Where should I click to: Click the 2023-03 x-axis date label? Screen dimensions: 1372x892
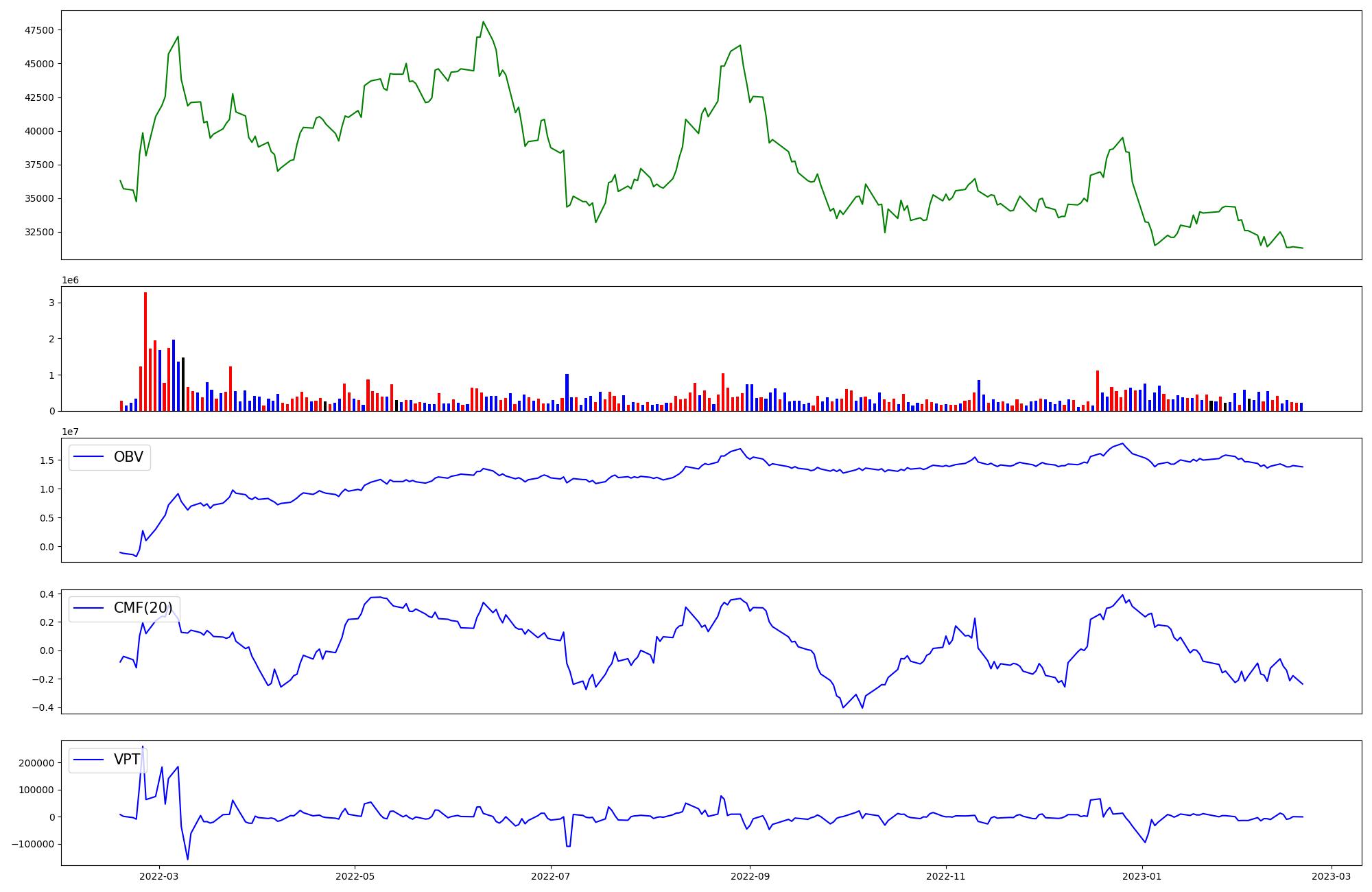coord(1332,876)
